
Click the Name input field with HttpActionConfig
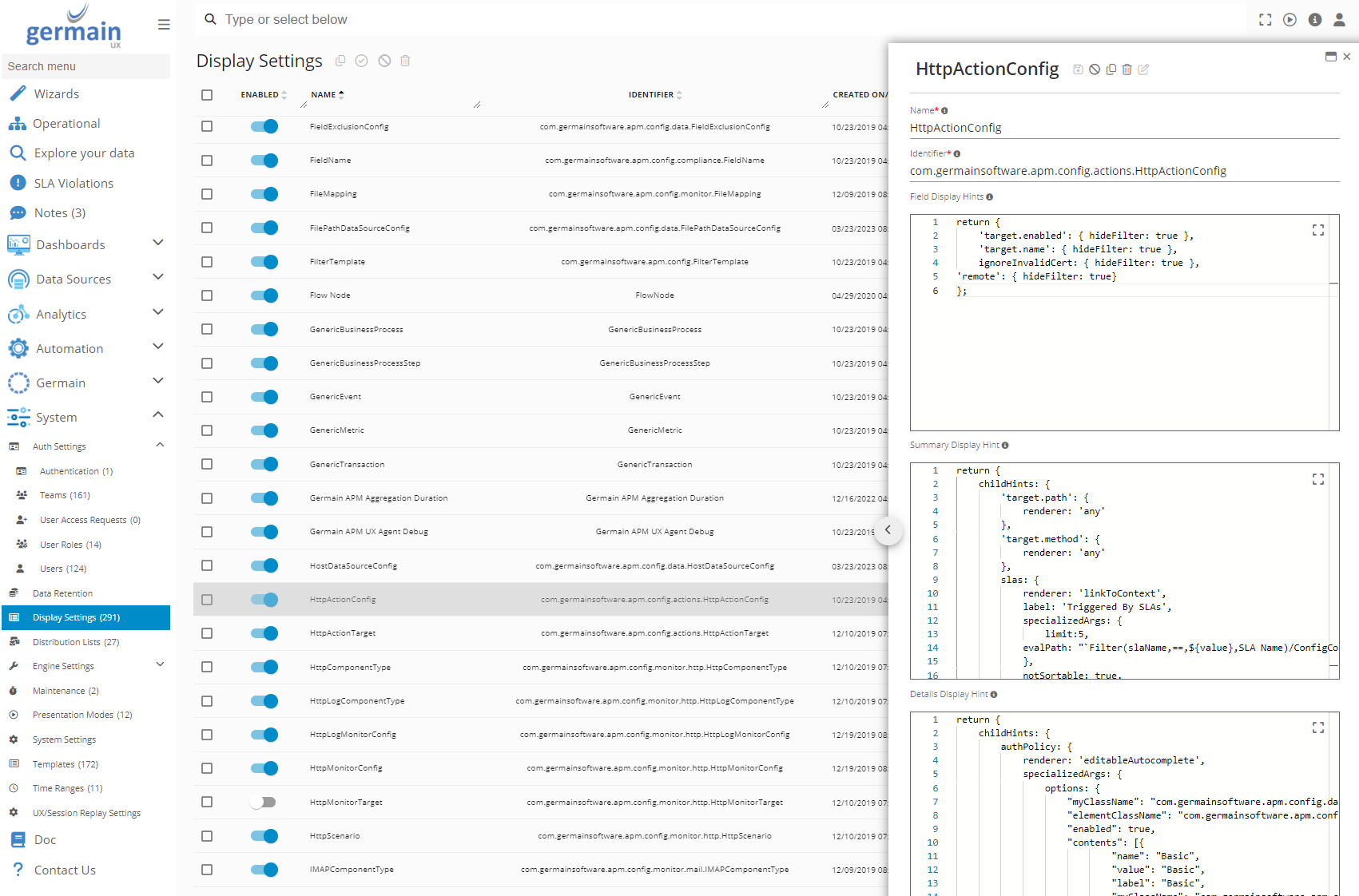1123,128
